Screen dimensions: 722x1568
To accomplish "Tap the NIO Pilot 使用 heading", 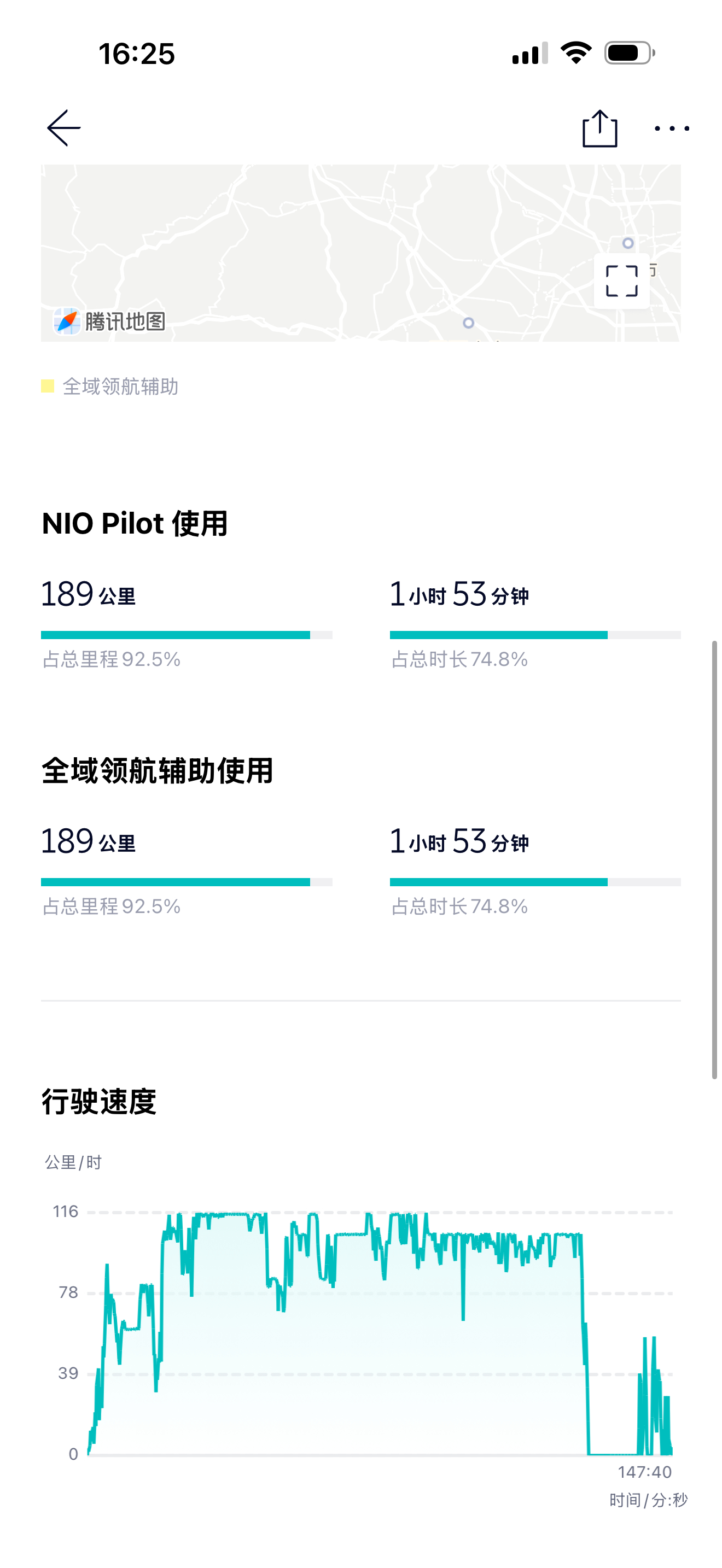I will coord(135,523).
